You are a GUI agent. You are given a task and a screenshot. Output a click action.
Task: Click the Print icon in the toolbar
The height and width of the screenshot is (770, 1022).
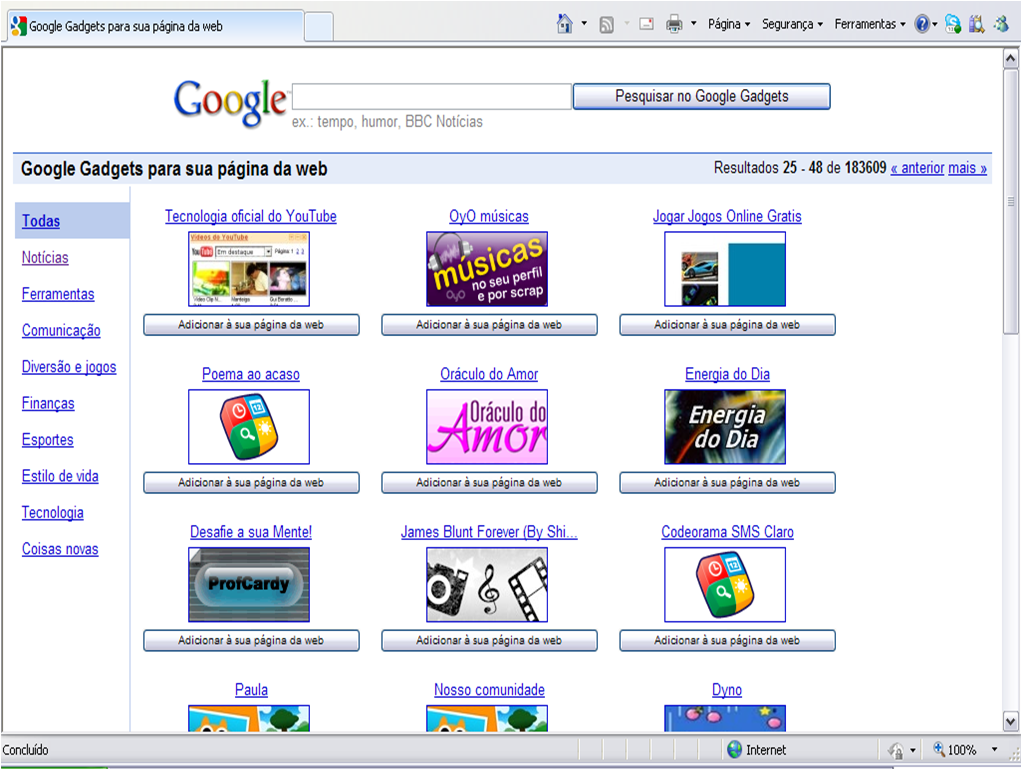tap(674, 25)
